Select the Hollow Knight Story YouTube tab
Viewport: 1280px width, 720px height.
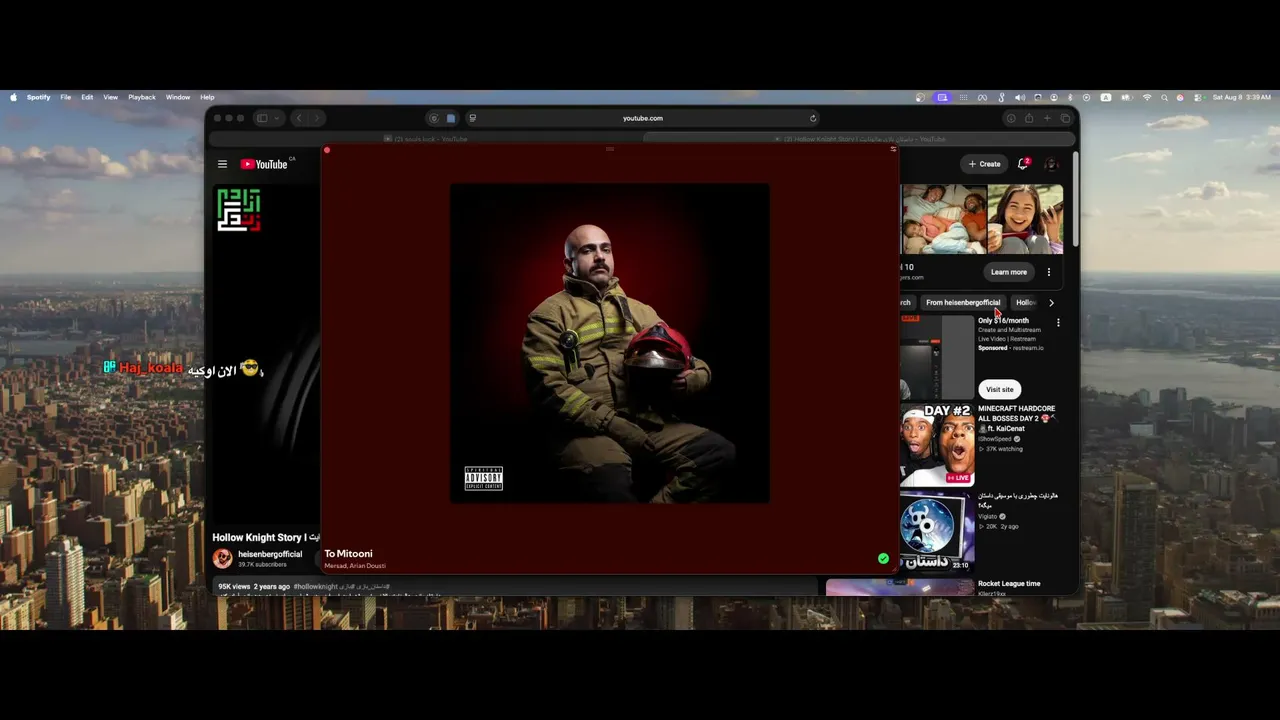pos(859,139)
